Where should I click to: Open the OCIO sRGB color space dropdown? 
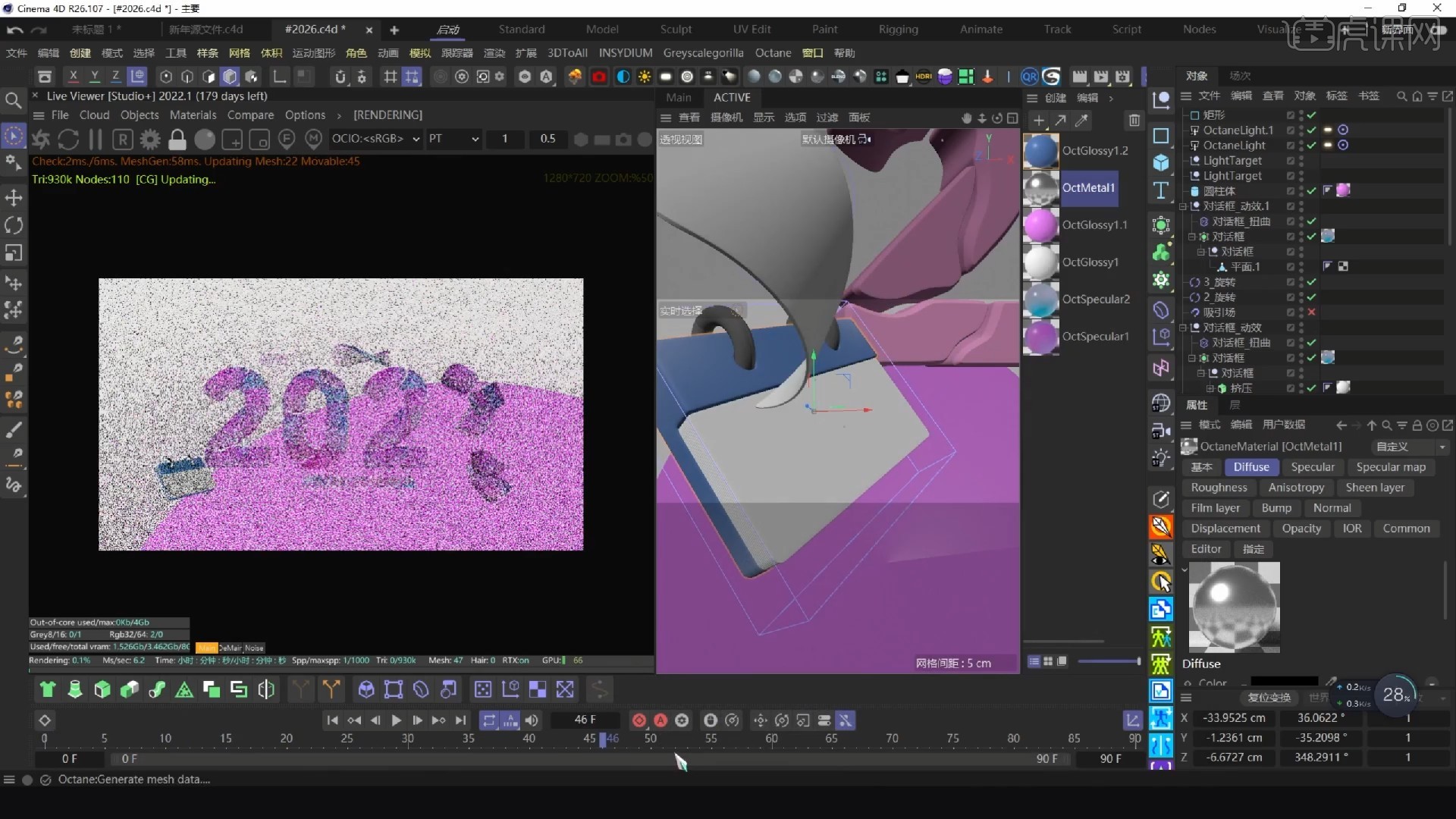375,139
